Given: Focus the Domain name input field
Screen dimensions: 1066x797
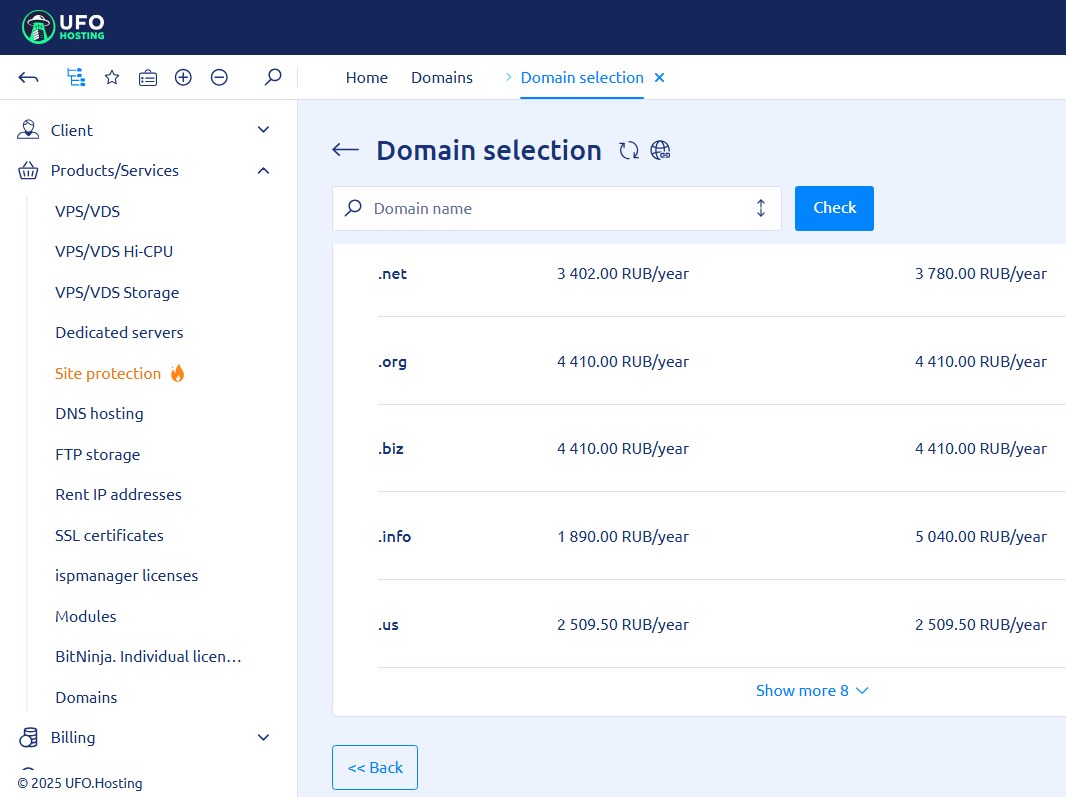Looking at the screenshot, I should pyautogui.click(x=555, y=208).
